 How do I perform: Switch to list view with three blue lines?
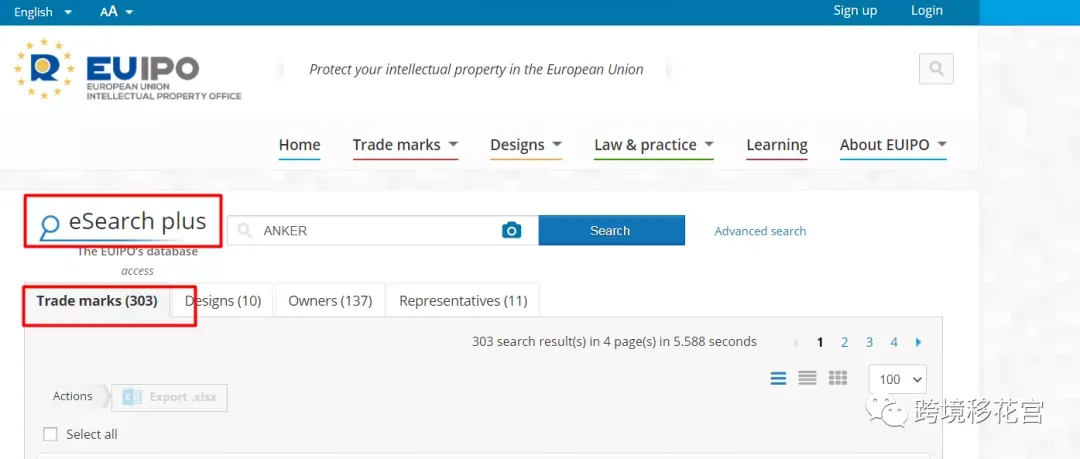778,378
